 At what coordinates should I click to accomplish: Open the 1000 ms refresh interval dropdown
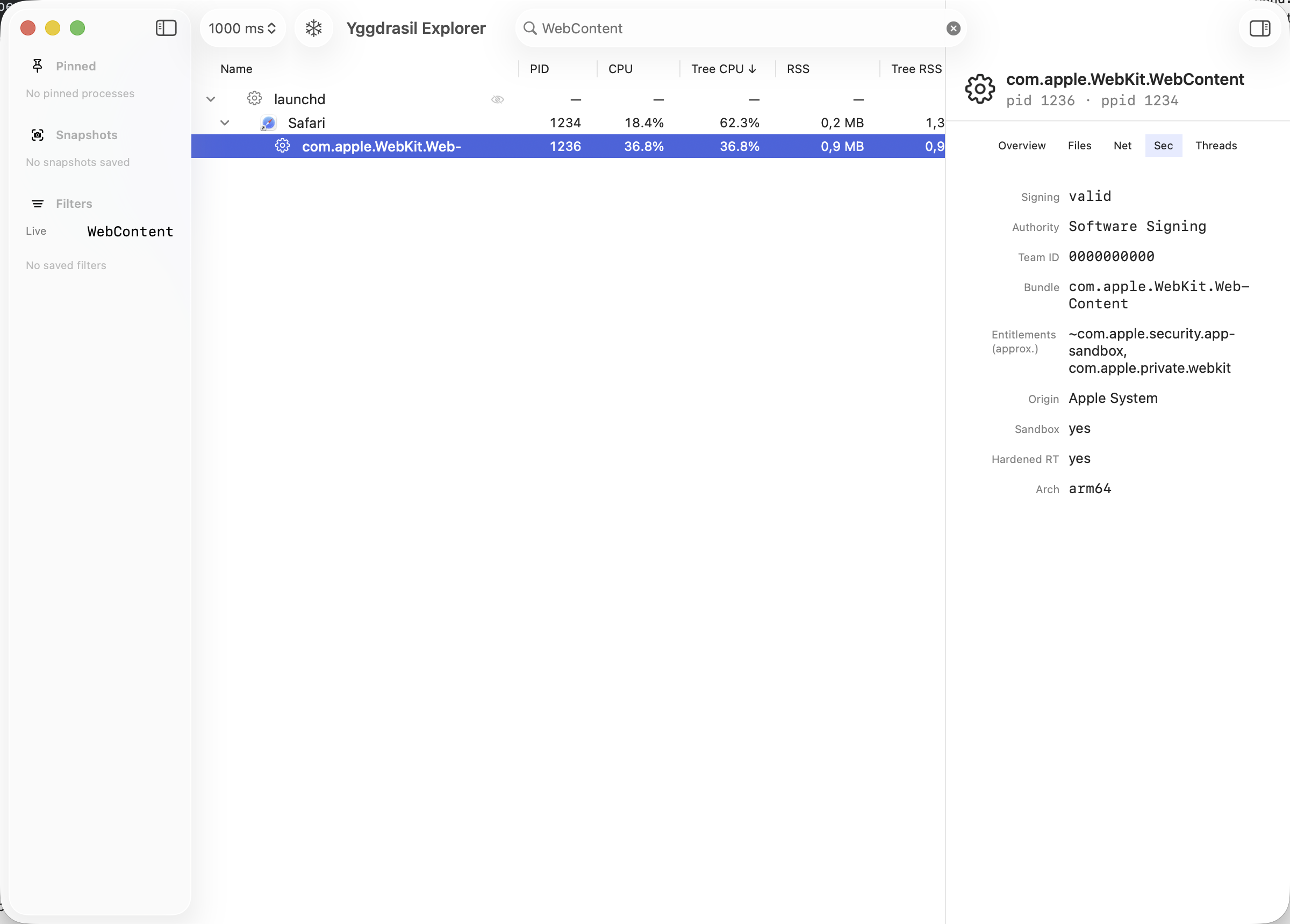(242, 28)
